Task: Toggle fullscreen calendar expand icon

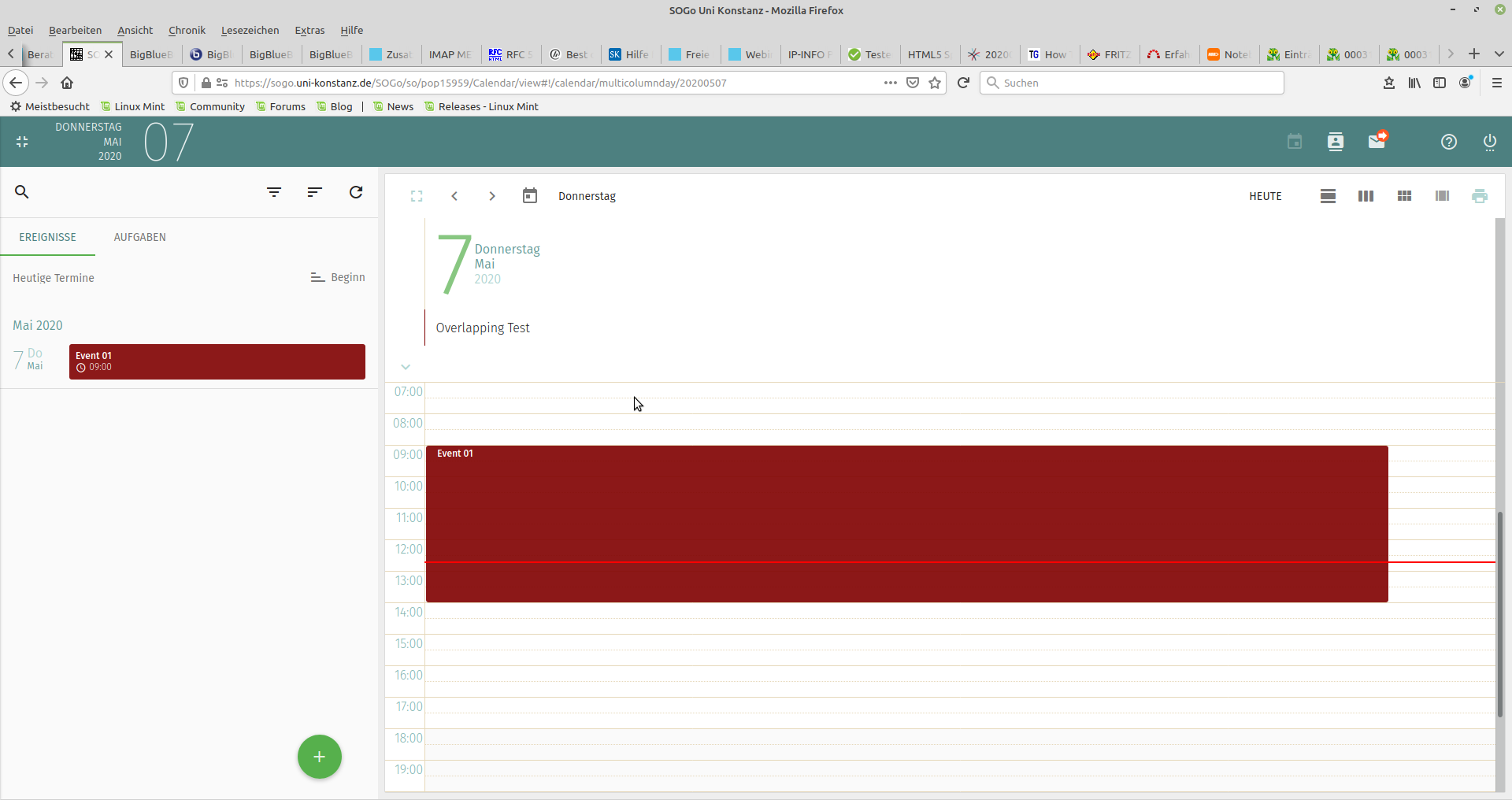Action: click(417, 196)
